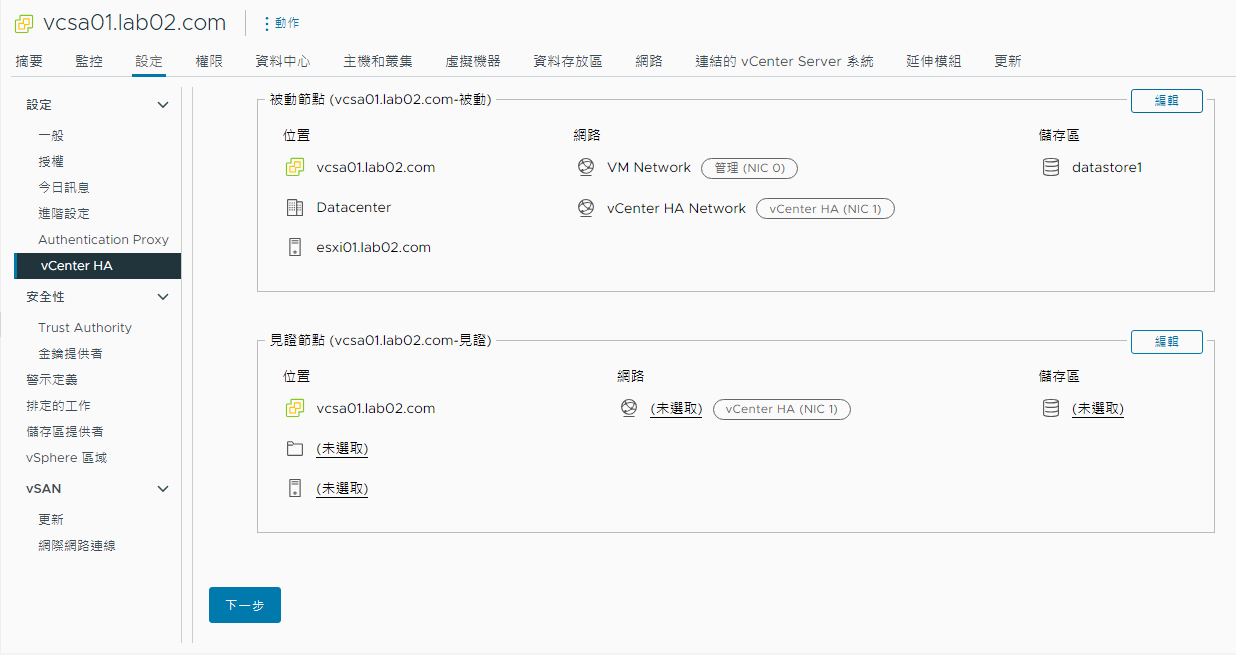Select host (未選取) link in 見證節點
This screenshot has height=655, width=1236.
pyautogui.click(x=342, y=489)
